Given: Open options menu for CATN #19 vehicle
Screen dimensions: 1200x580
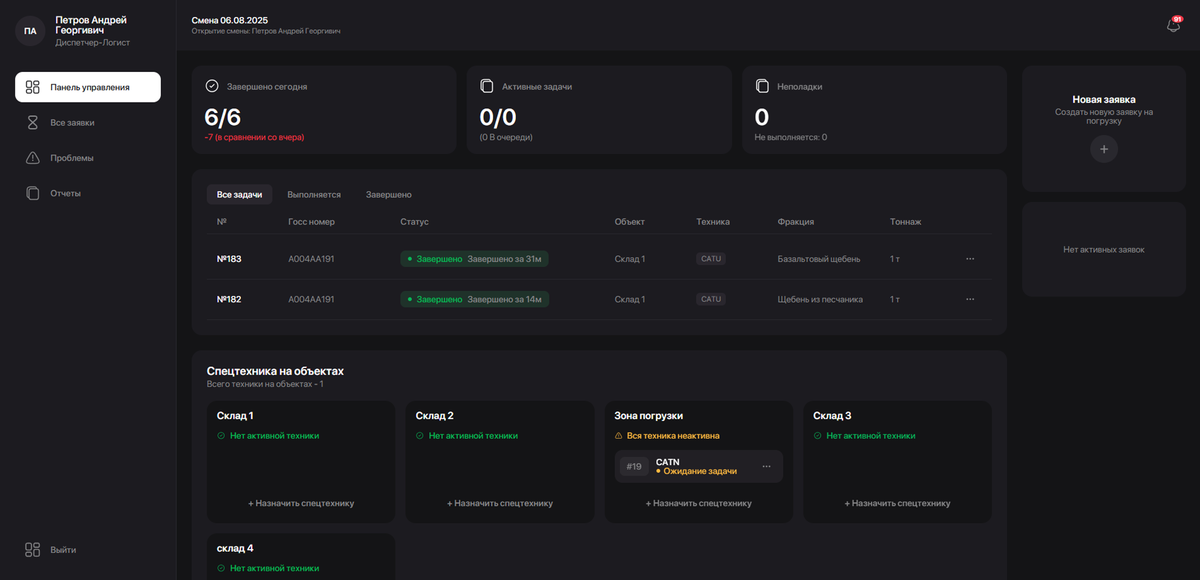Looking at the screenshot, I should point(766,466).
